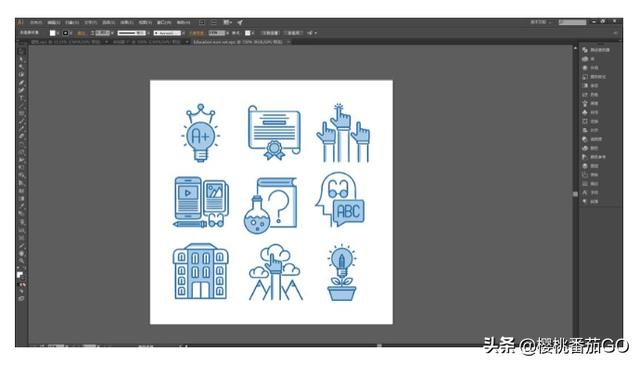Viewport: 640px width, 365px height.
Task: Open the 文件(F) File menu
Action: [36, 22]
